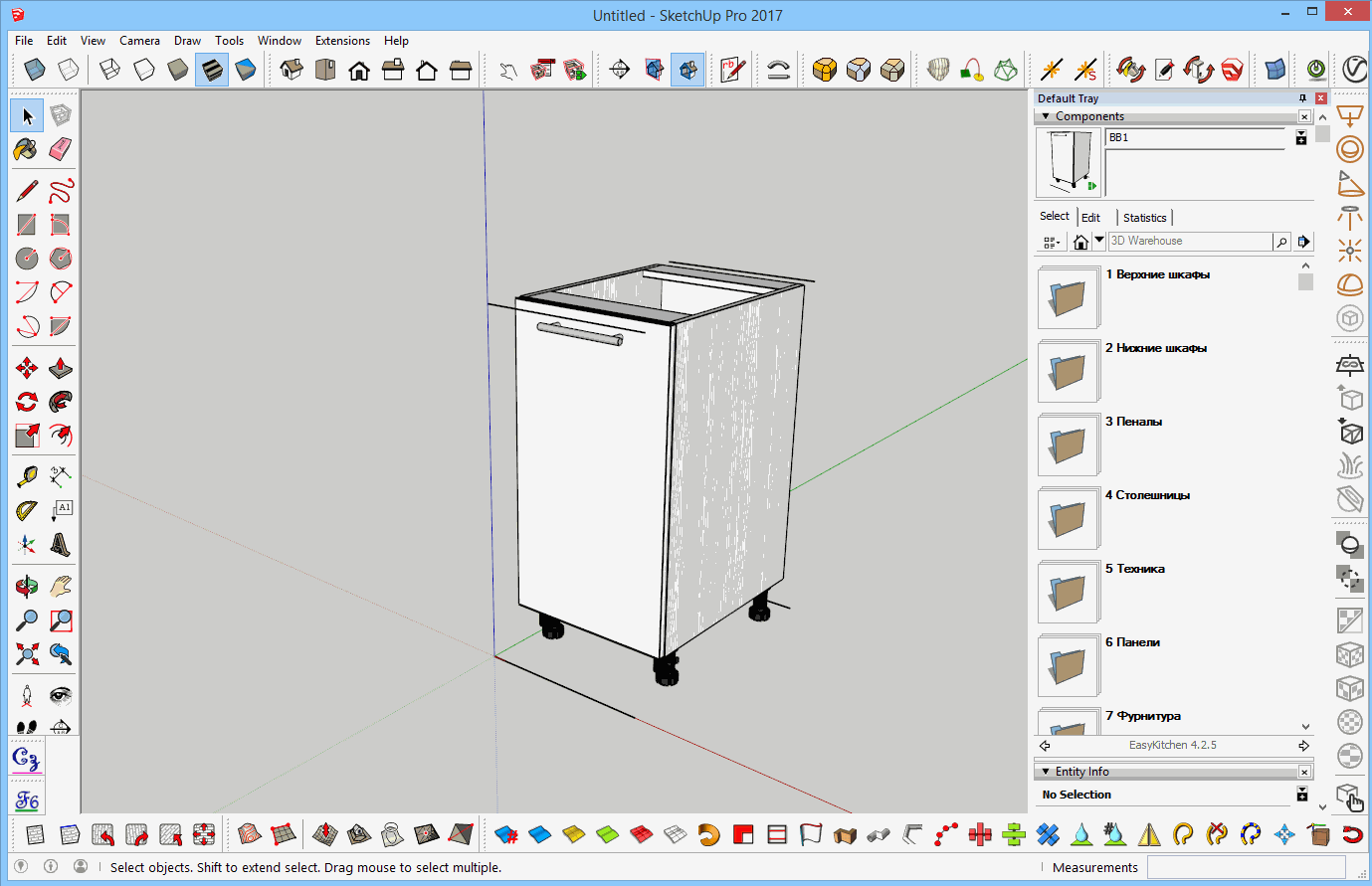Select the Paint Bucket tool
1372x886 pixels.
tap(26, 149)
